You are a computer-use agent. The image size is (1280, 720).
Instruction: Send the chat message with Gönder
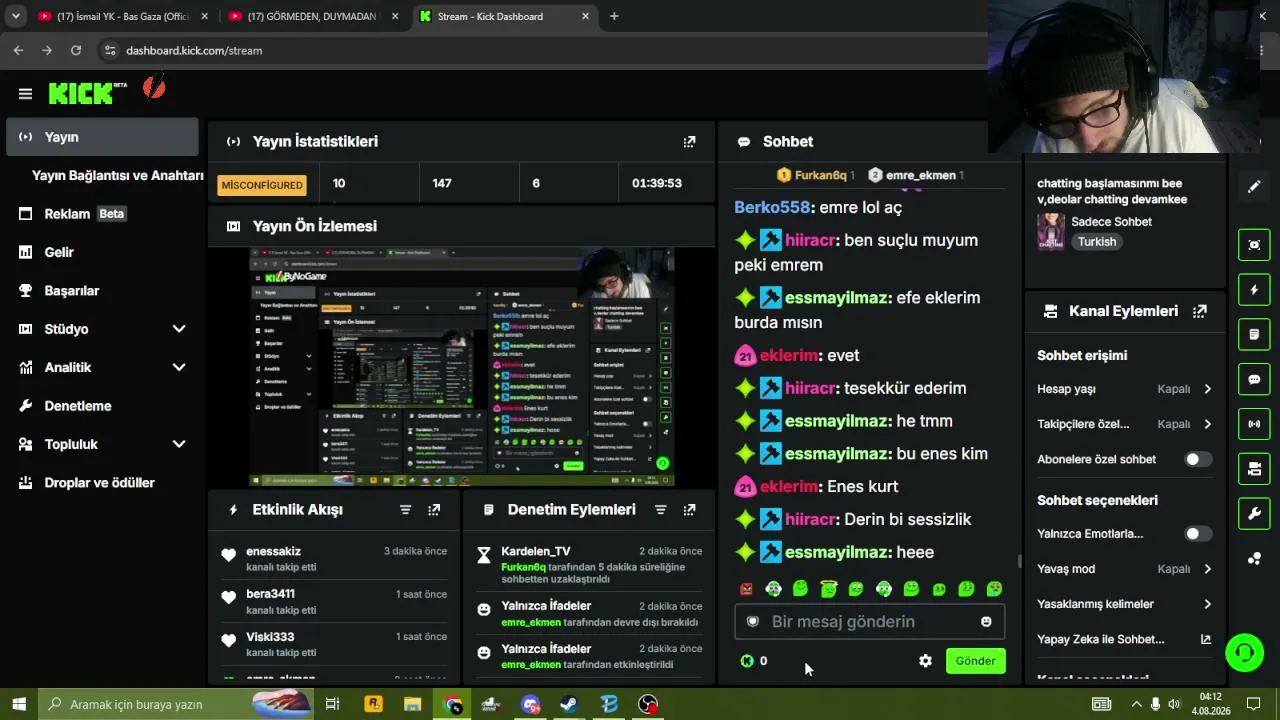(975, 661)
